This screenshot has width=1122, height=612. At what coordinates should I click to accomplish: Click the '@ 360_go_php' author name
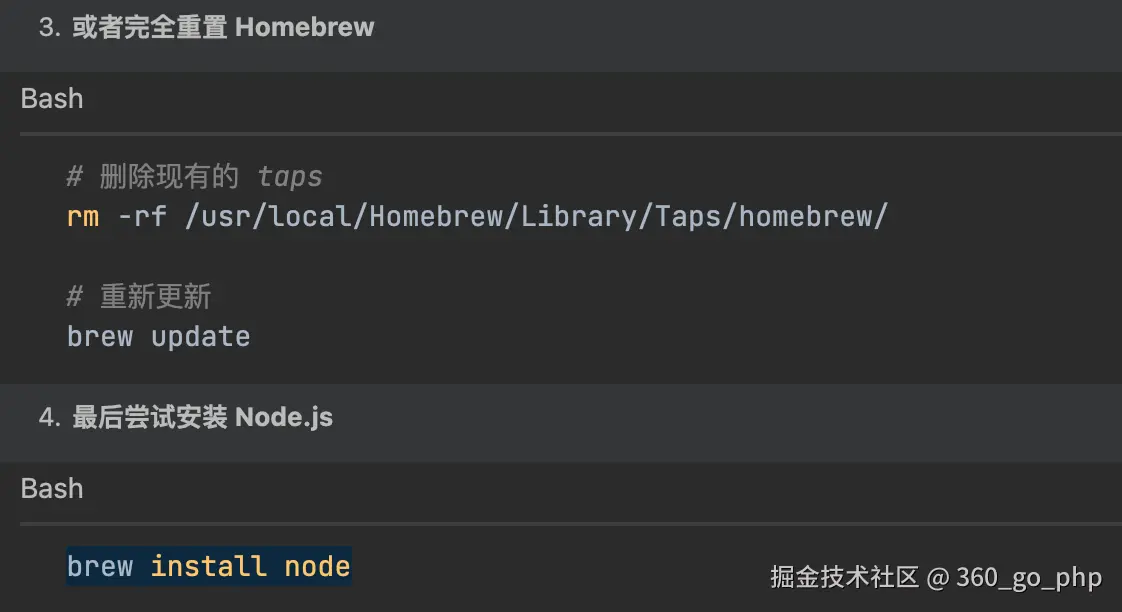1014,577
